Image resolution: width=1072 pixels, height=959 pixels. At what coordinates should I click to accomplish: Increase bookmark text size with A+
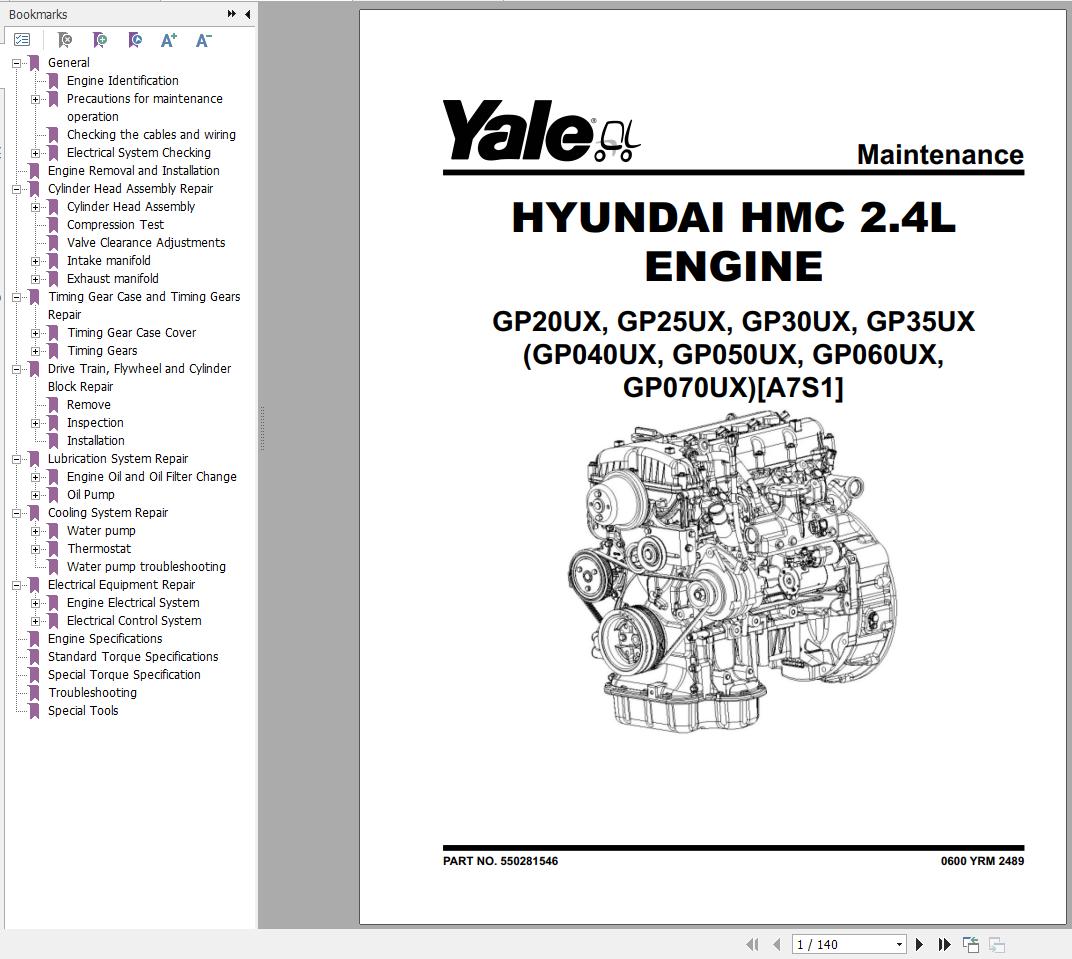169,40
